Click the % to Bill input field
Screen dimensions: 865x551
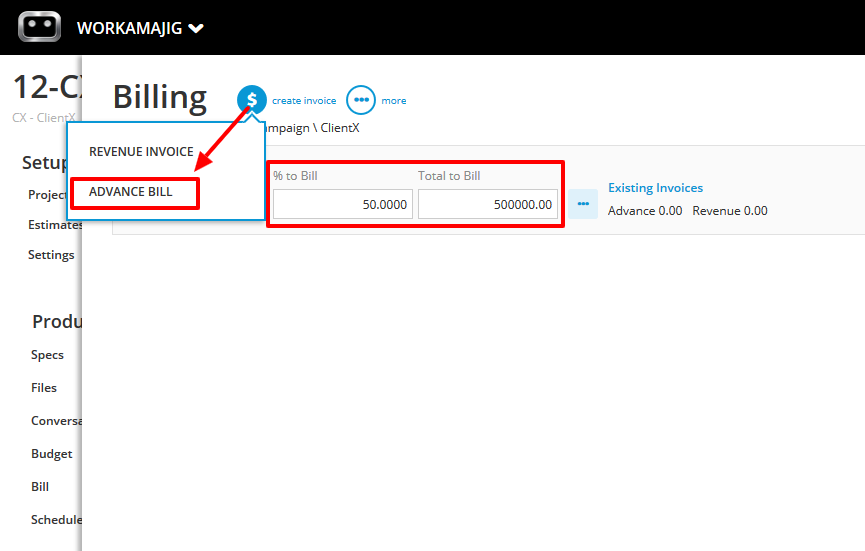(x=343, y=204)
